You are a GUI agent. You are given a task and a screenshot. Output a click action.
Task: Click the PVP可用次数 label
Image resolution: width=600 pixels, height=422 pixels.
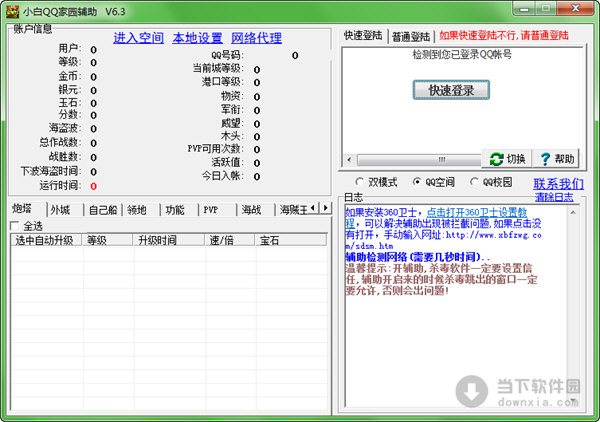pos(215,149)
